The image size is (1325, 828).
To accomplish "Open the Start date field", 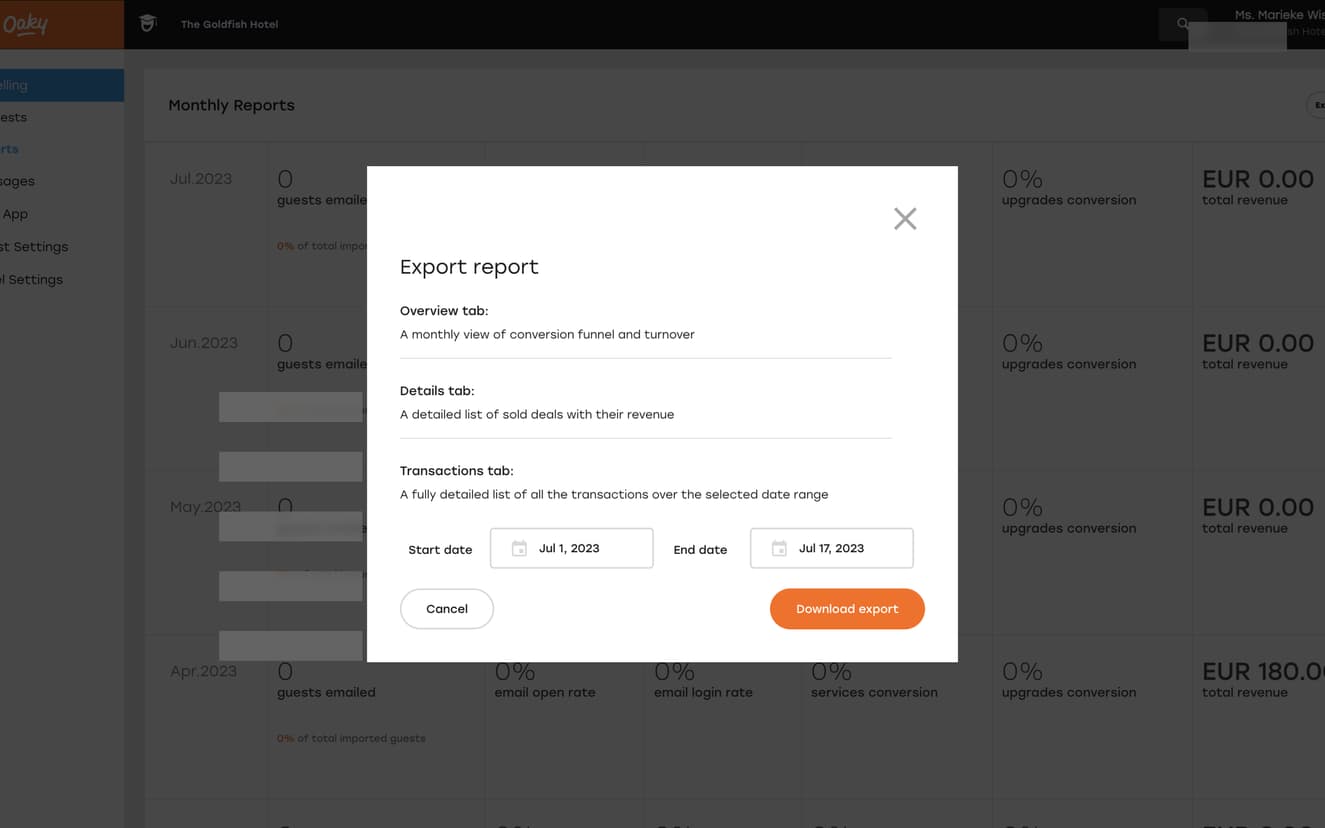I will (571, 548).
